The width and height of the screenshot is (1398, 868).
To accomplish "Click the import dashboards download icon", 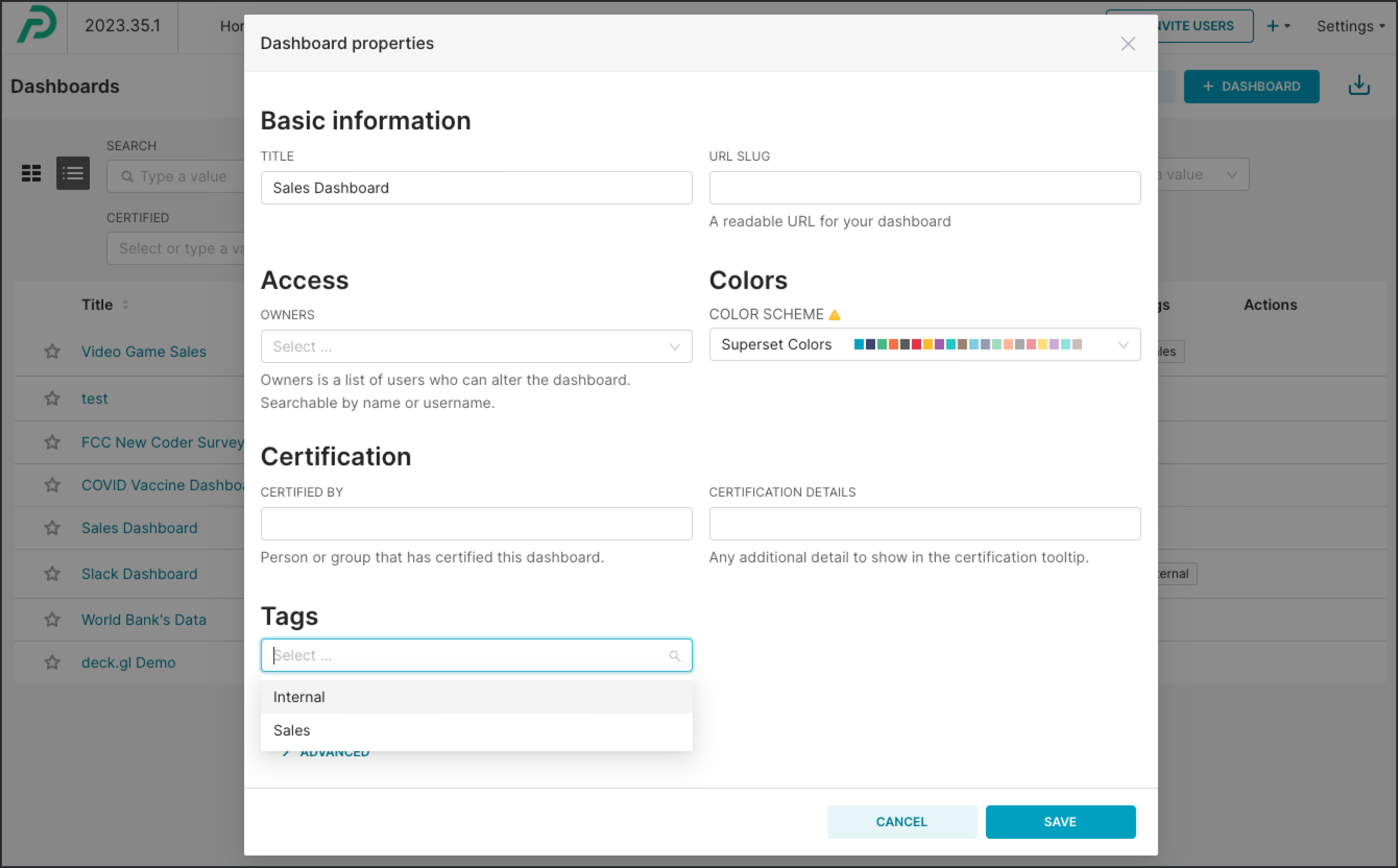I will 1358,86.
